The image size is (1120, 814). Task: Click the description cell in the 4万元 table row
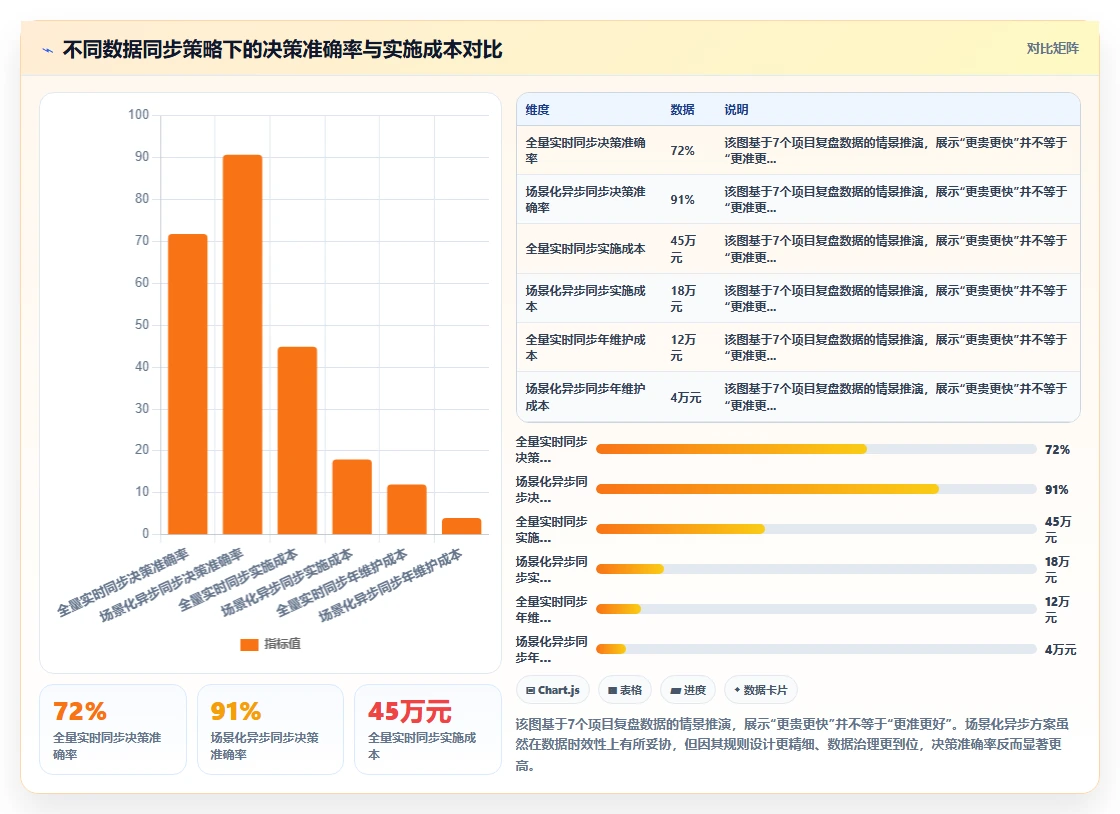[896, 397]
